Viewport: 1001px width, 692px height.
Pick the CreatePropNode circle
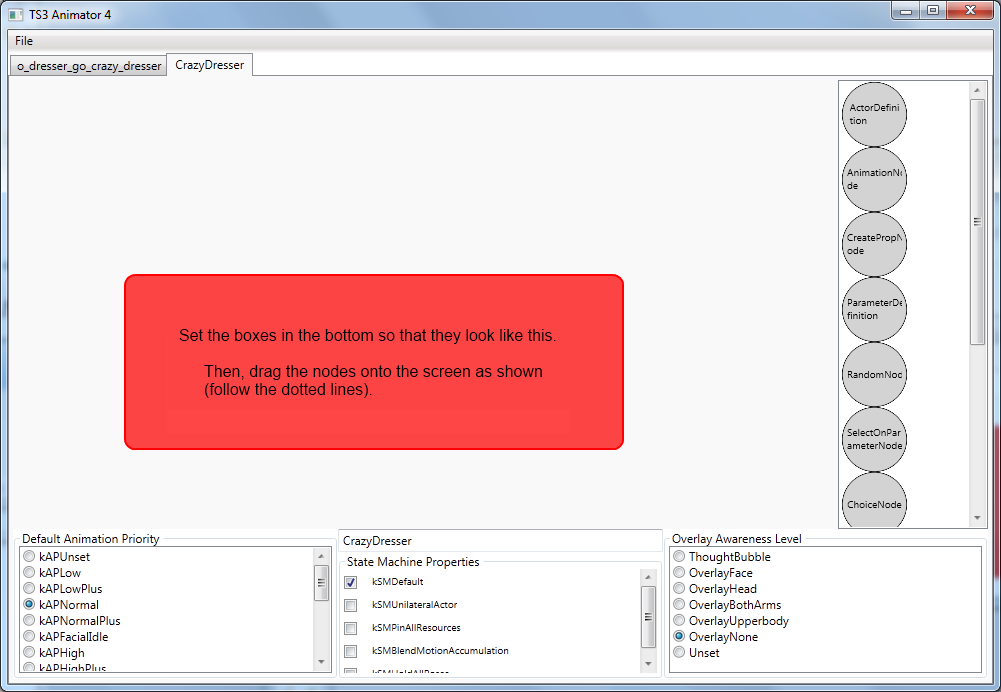pos(874,244)
